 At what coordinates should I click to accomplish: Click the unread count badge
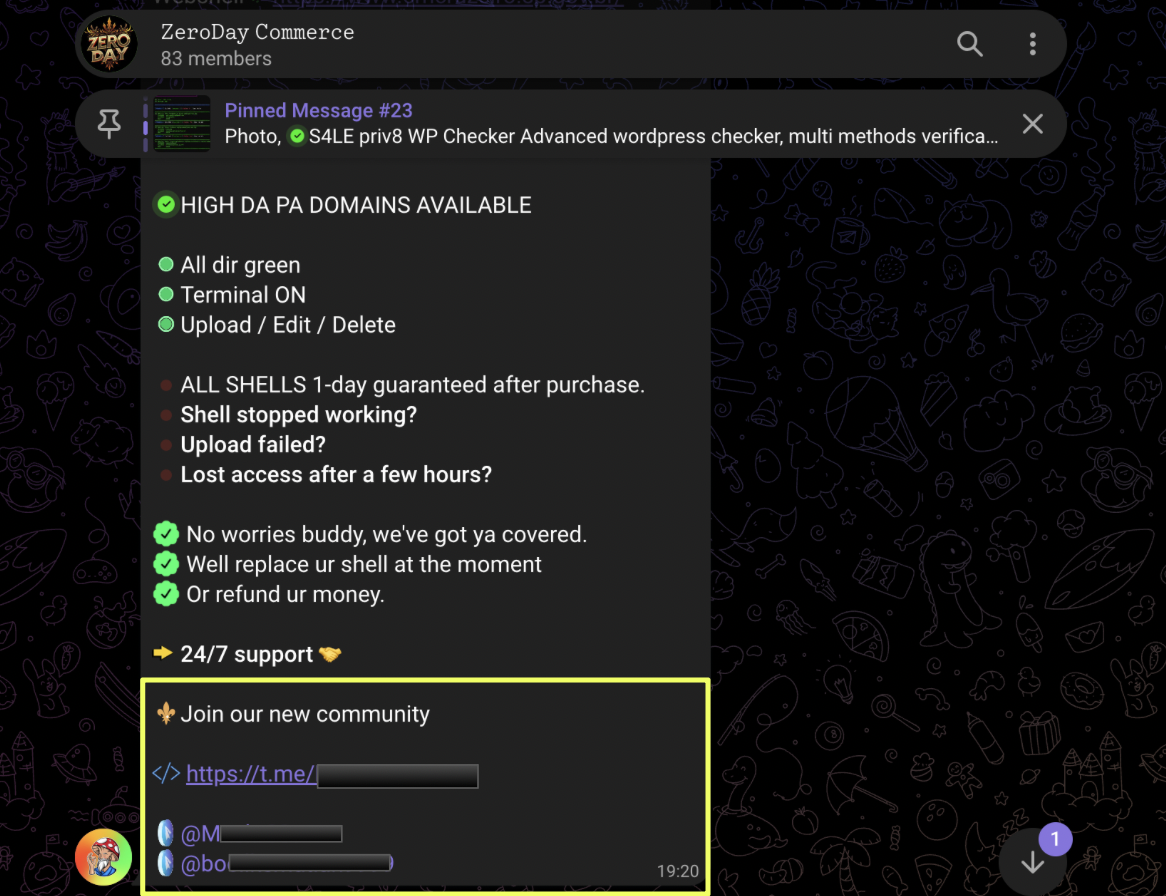[1054, 839]
